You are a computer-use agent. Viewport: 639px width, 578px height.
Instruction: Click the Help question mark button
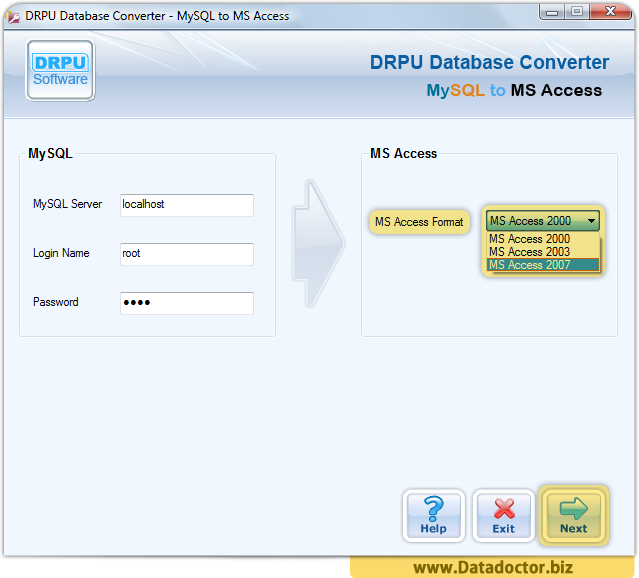click(434, 516)
